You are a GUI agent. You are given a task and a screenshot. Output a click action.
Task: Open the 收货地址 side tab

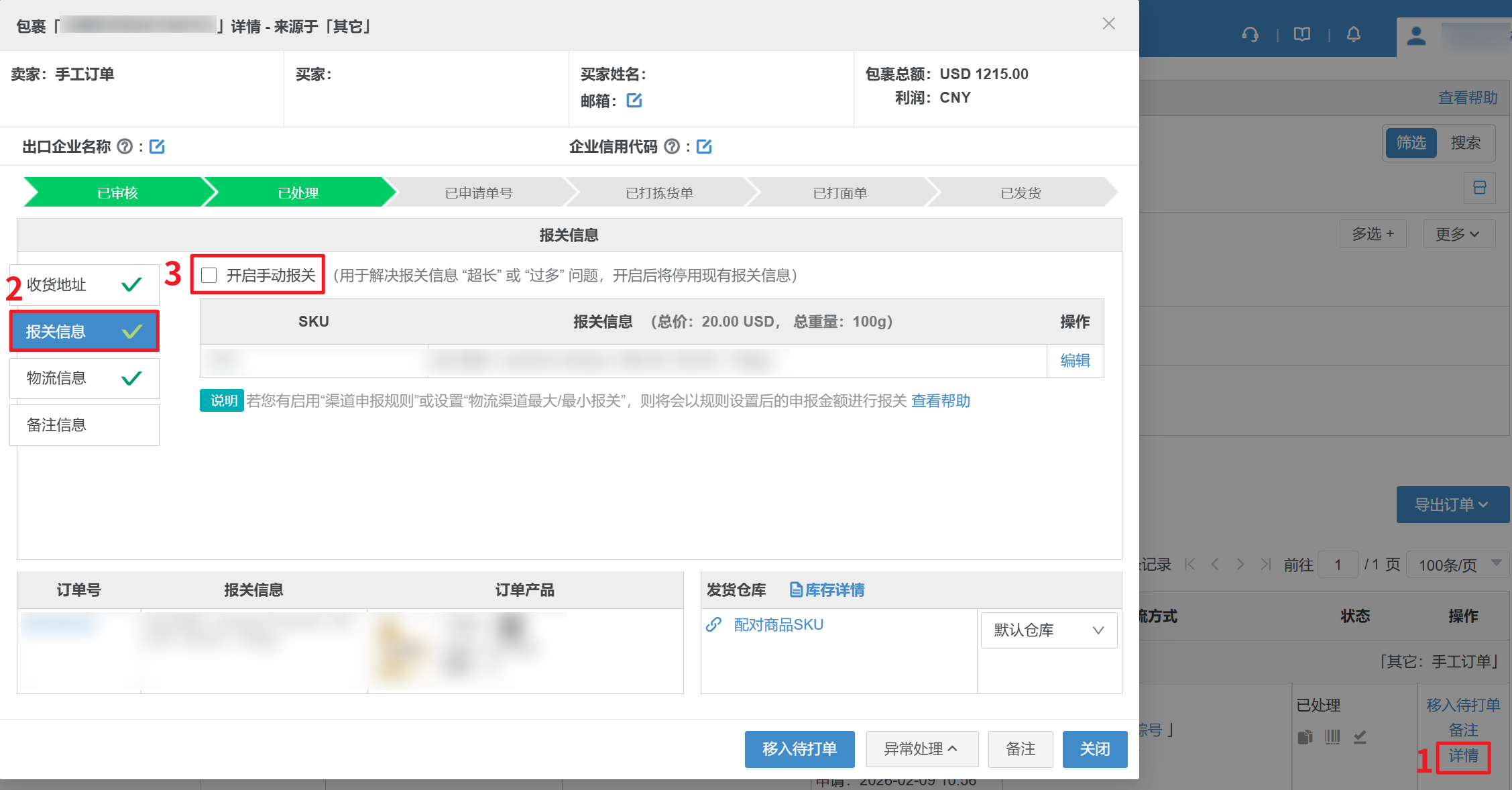pos(84,284)
